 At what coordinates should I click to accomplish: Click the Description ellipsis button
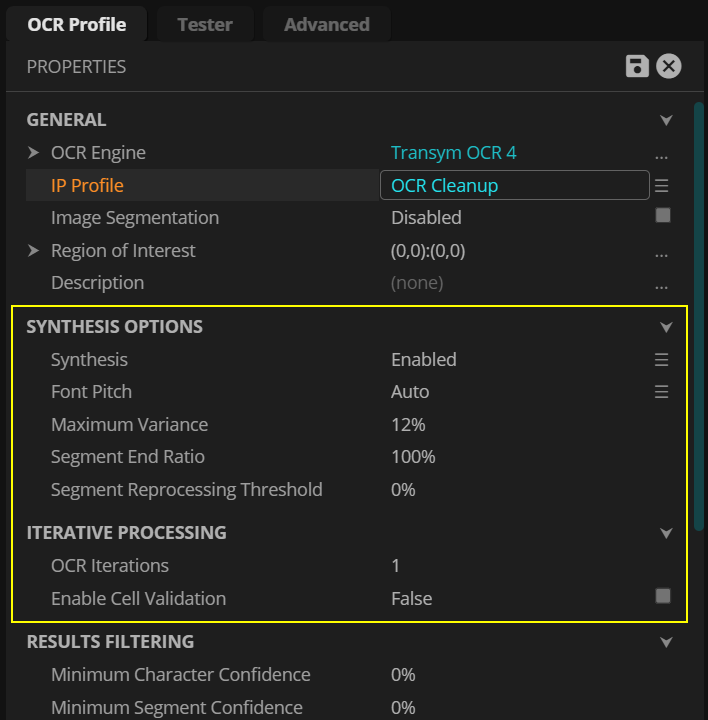[x=661, y=284]
